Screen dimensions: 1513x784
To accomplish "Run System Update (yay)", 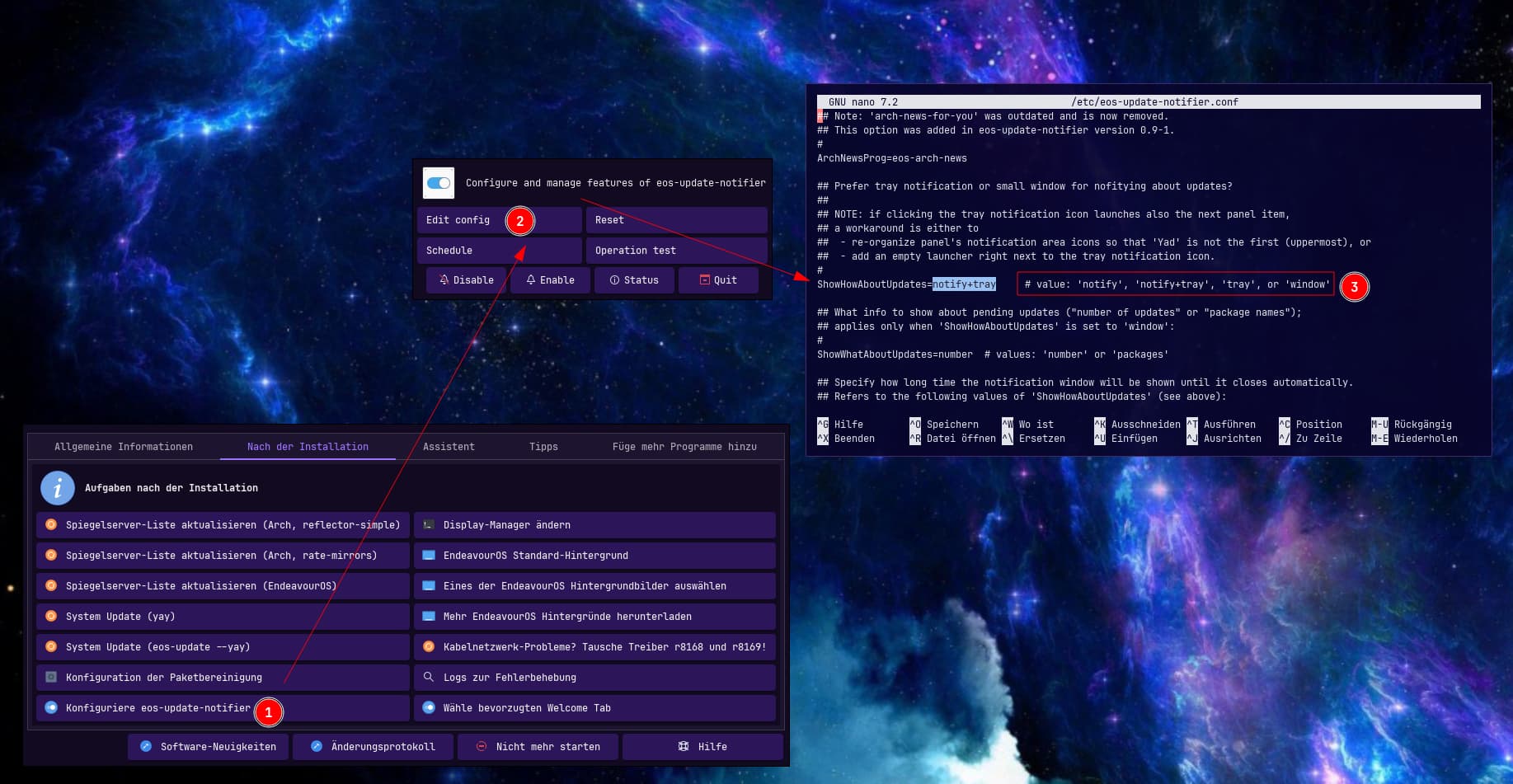I will click(223, 617).
